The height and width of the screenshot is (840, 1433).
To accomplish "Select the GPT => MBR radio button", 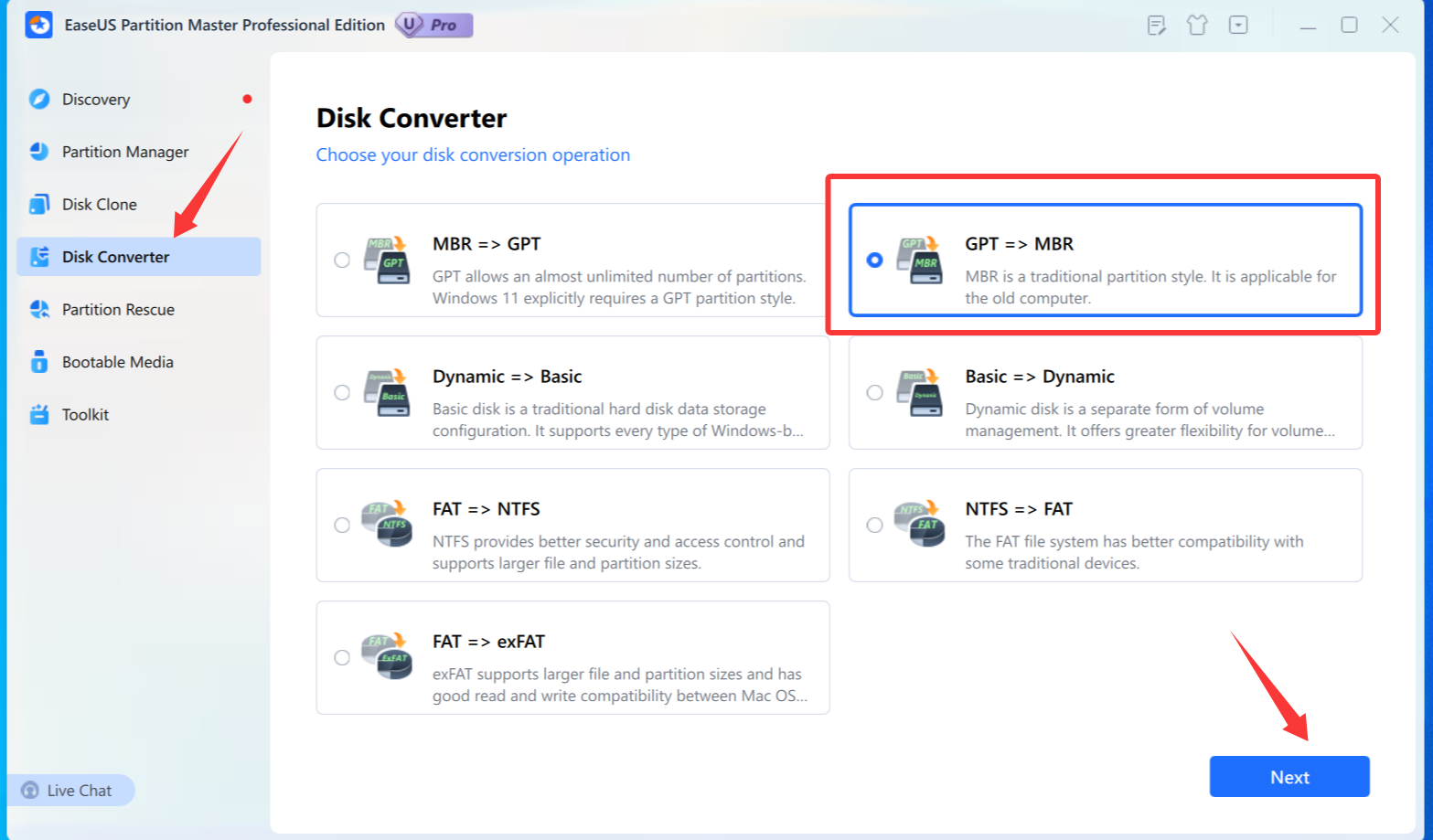I will click(874, 260).
